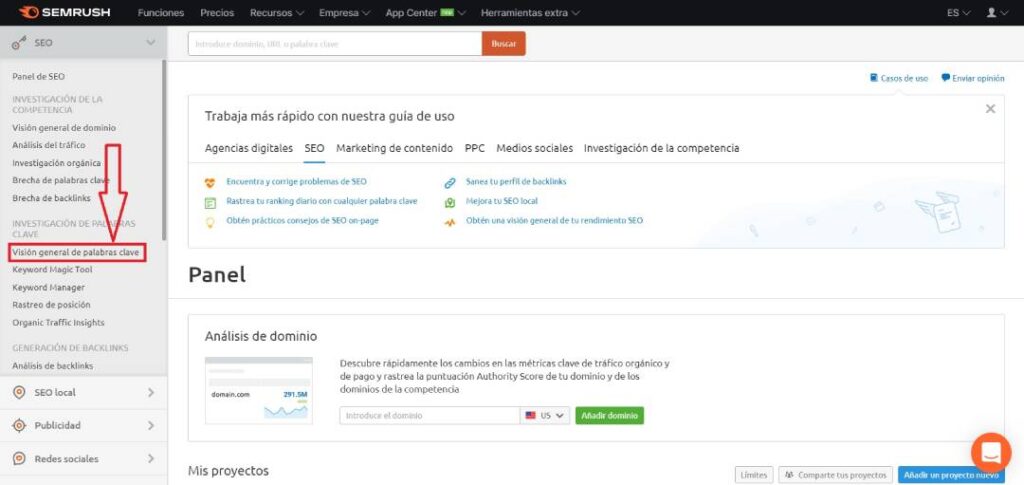Screen dimensions: 1024x485
Task: Click the Casos de uso book icon
Action: tap(874, 78)
